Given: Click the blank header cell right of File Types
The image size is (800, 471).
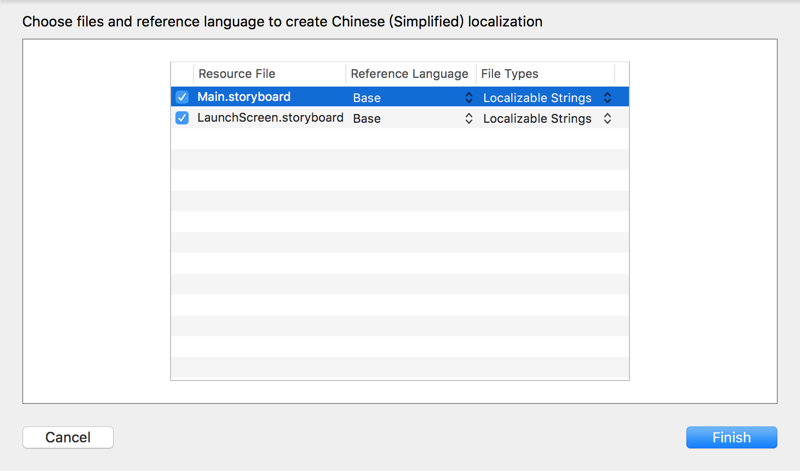Looking at the screenshot, I should (x=622, y=74).
